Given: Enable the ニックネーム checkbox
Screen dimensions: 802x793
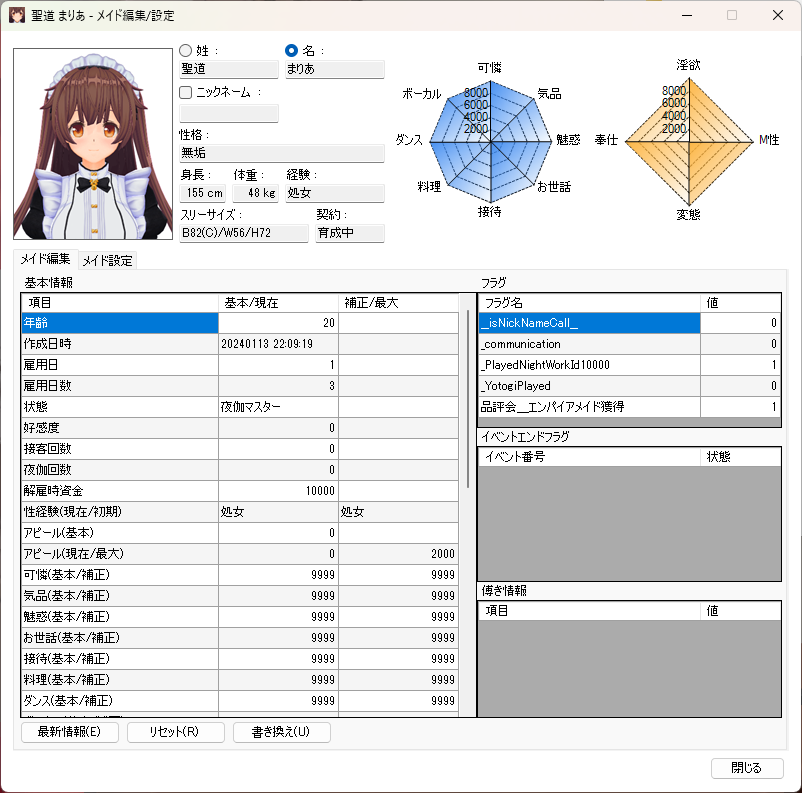Looking at the screenshot, I should click(x=186, y=92).
